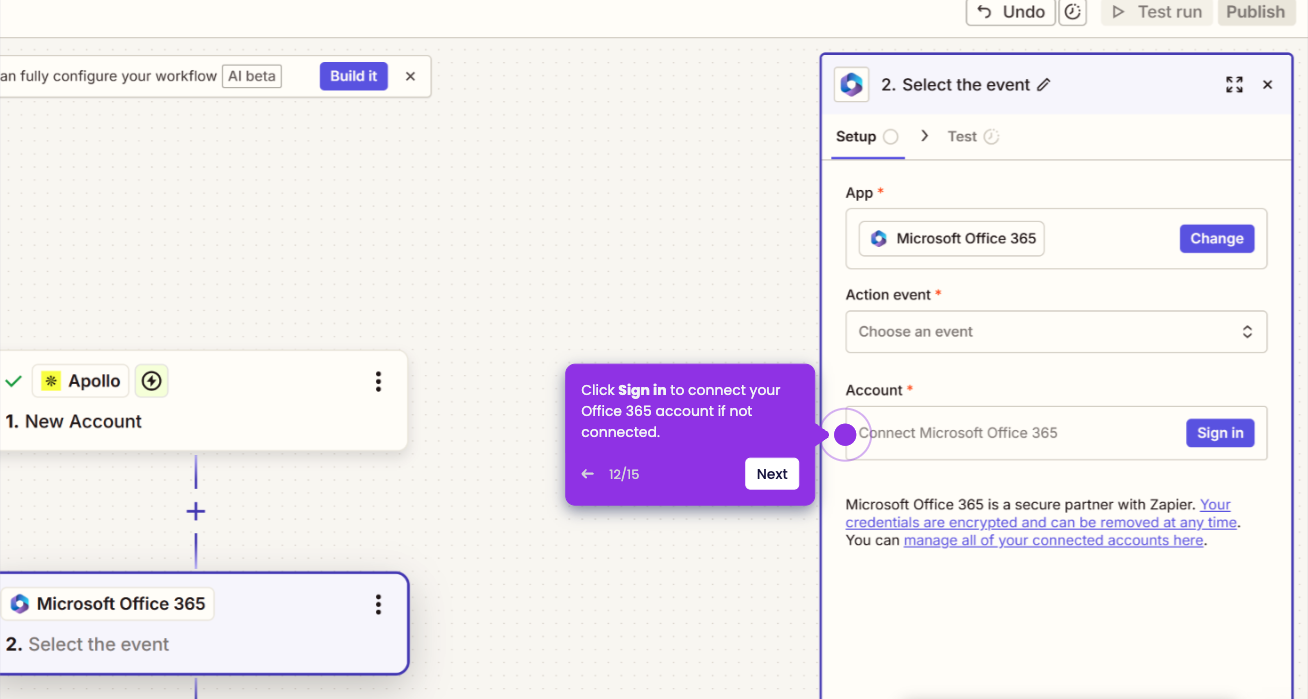Image resolution: width=1308 pixels, height=699 pixels.
Task: Go back in the tutorial tooltip
Action: (x=588, y=474)
